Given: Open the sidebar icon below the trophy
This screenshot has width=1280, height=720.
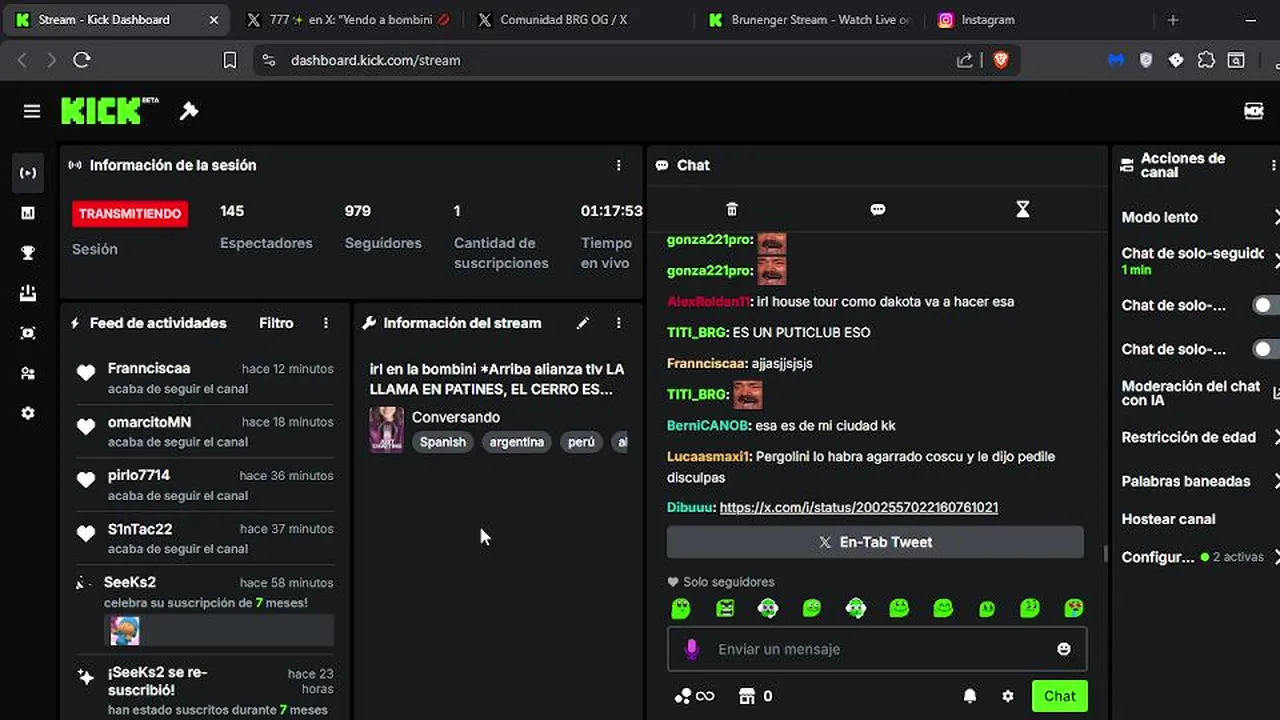Looking at the screenshot, I should click(x=28, y=293).
